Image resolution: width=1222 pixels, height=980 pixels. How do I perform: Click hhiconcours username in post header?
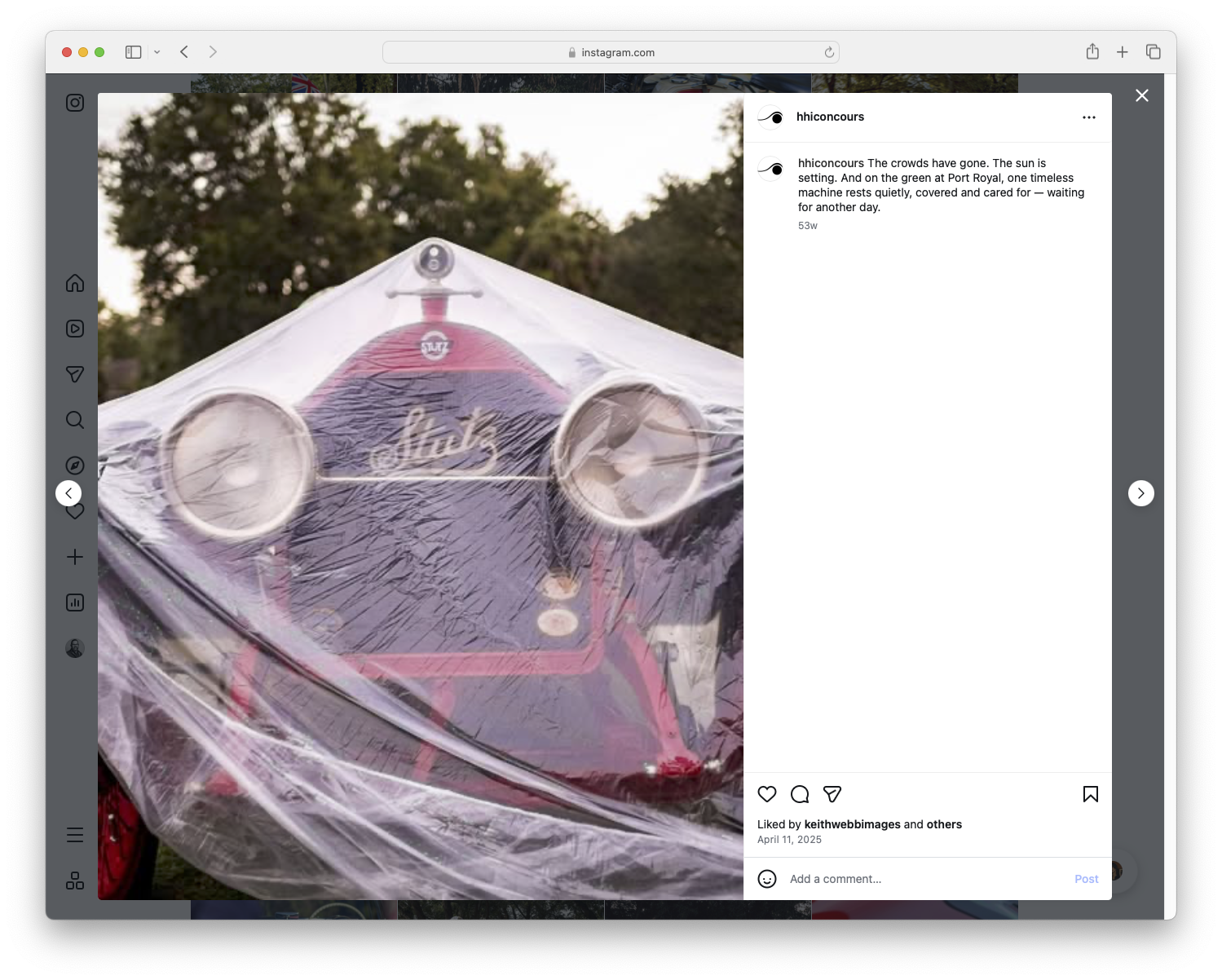coord(830,117)
